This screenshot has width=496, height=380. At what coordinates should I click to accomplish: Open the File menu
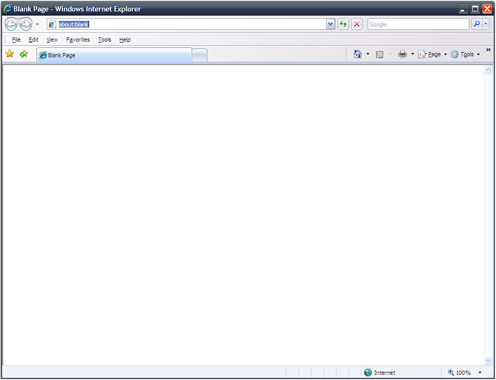tap(16, 40)
